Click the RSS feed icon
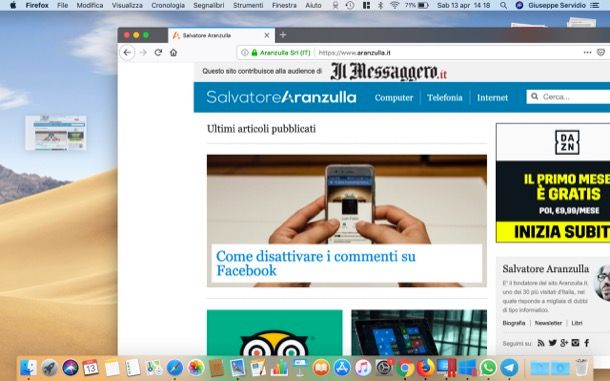This screenshot has width=610, height=381. click(x=541, y=343)
